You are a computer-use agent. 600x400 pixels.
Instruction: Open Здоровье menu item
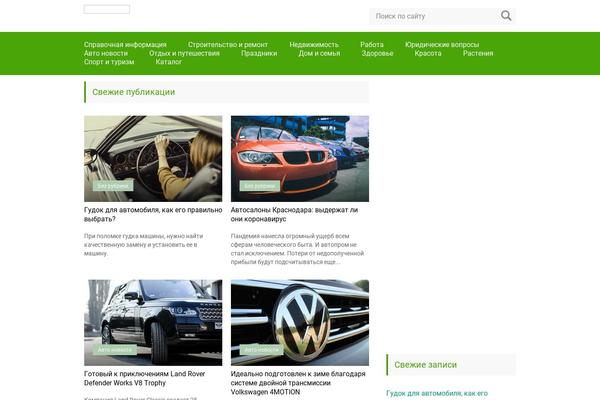[377, 53]
